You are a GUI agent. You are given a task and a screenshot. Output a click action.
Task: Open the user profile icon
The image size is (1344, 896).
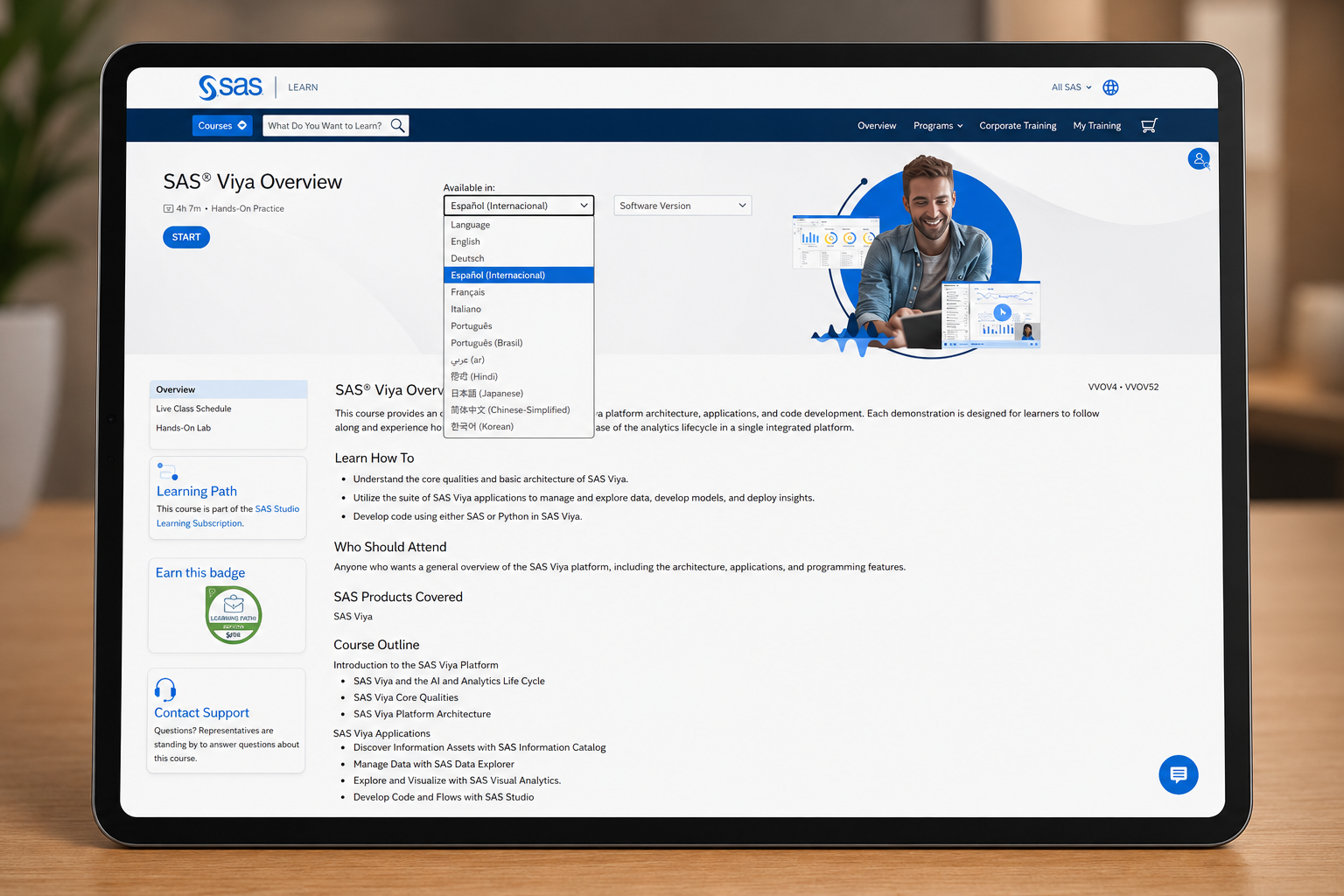coord(1199,159)
